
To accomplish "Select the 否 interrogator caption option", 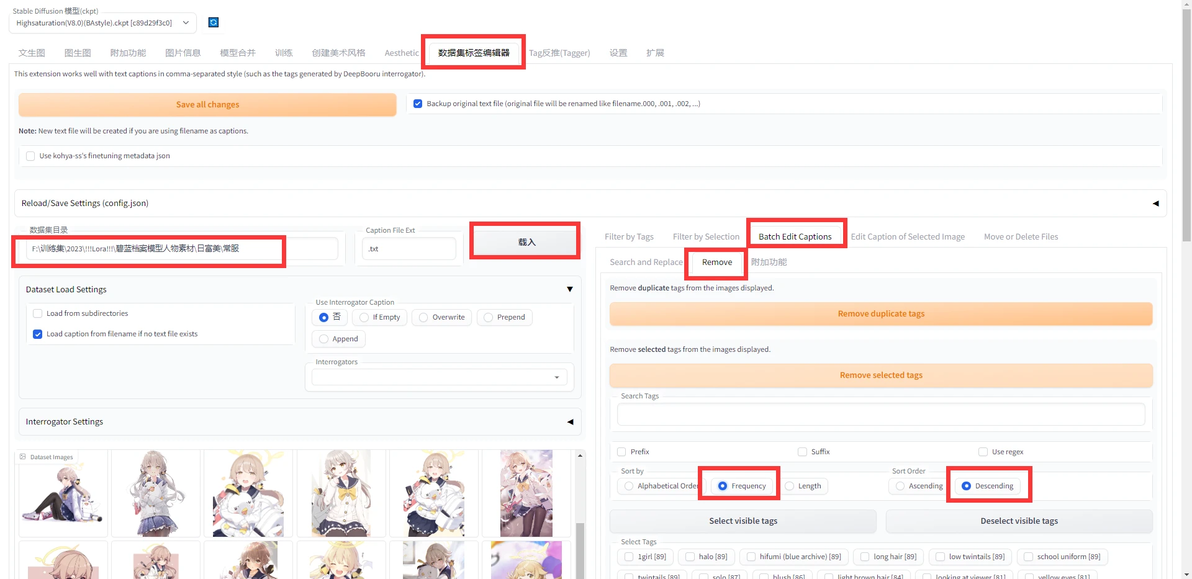I will [x=329, y=317].
